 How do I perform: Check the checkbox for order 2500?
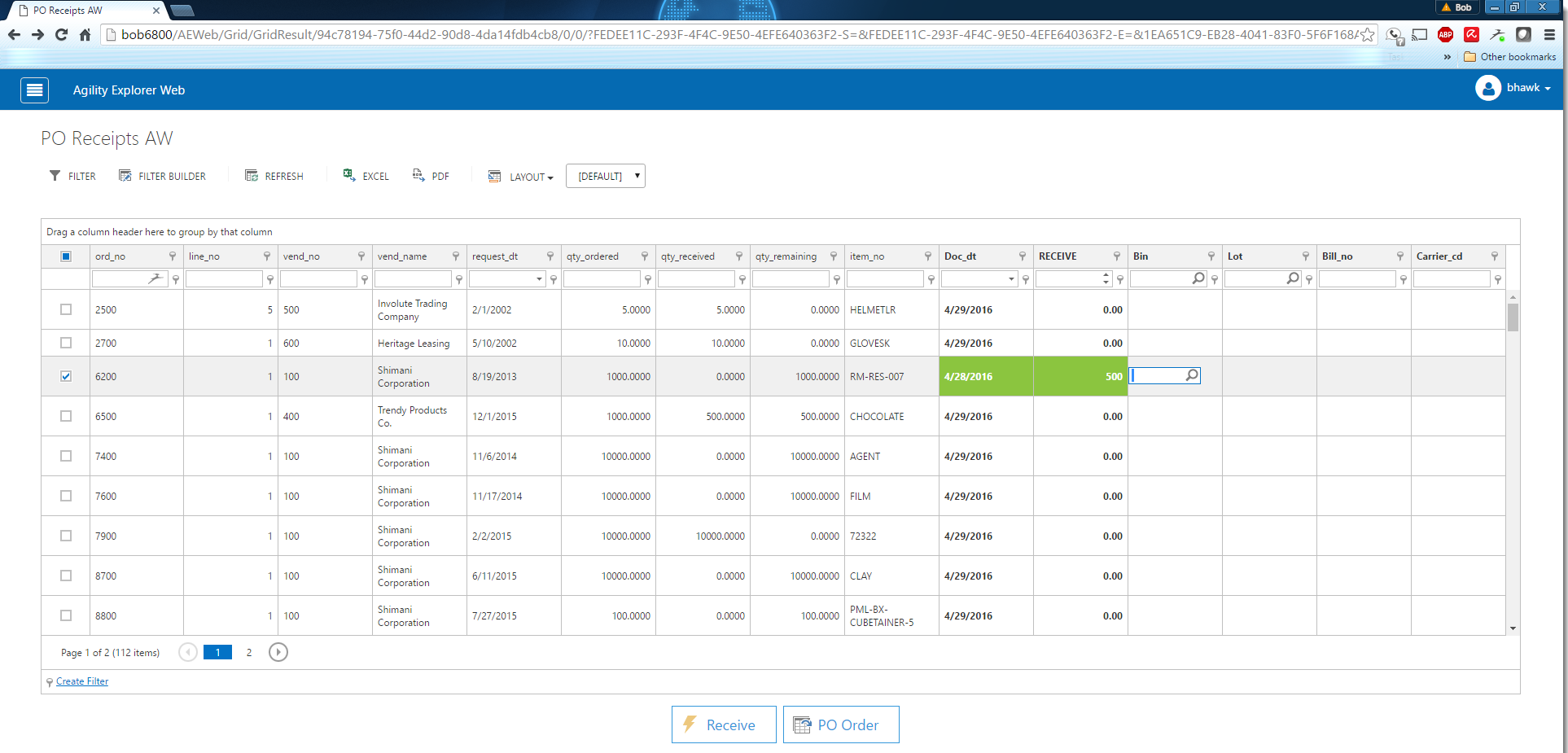tap(66, 309)
